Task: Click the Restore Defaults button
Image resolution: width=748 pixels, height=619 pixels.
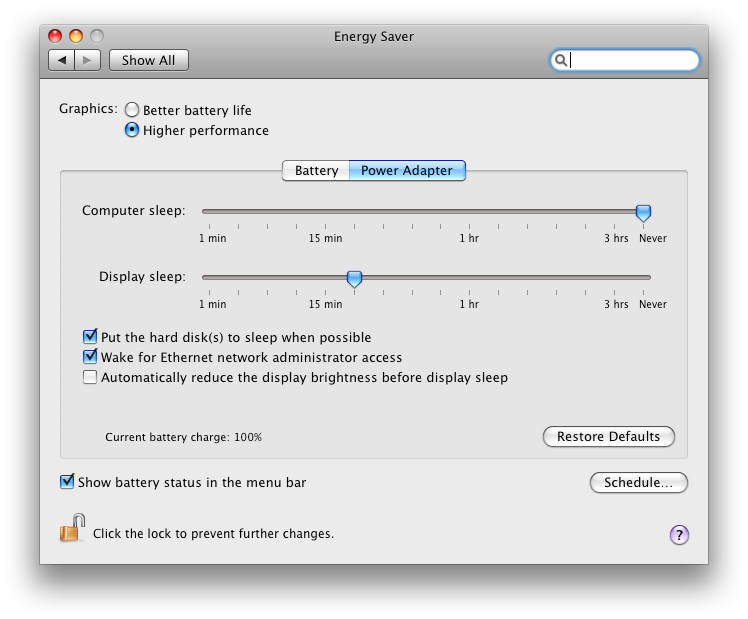Action: [x=608, y=436]
